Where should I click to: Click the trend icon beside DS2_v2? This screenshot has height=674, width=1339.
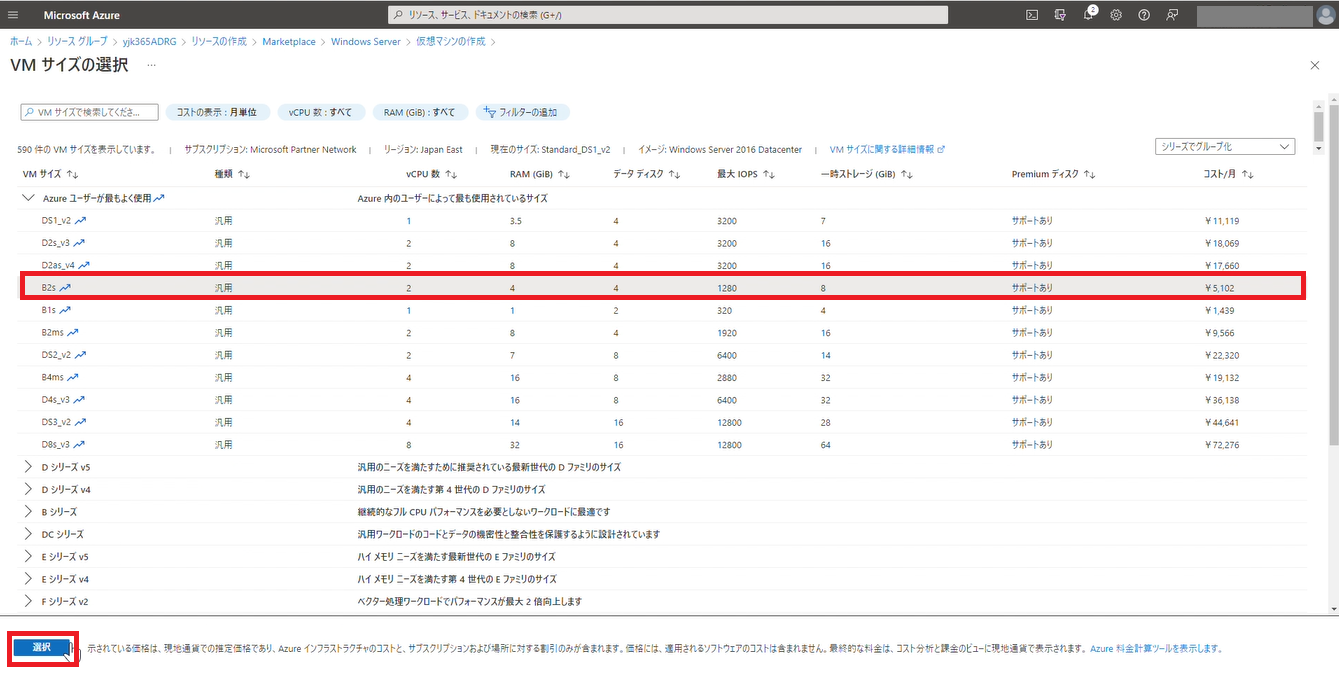[79, 355]
